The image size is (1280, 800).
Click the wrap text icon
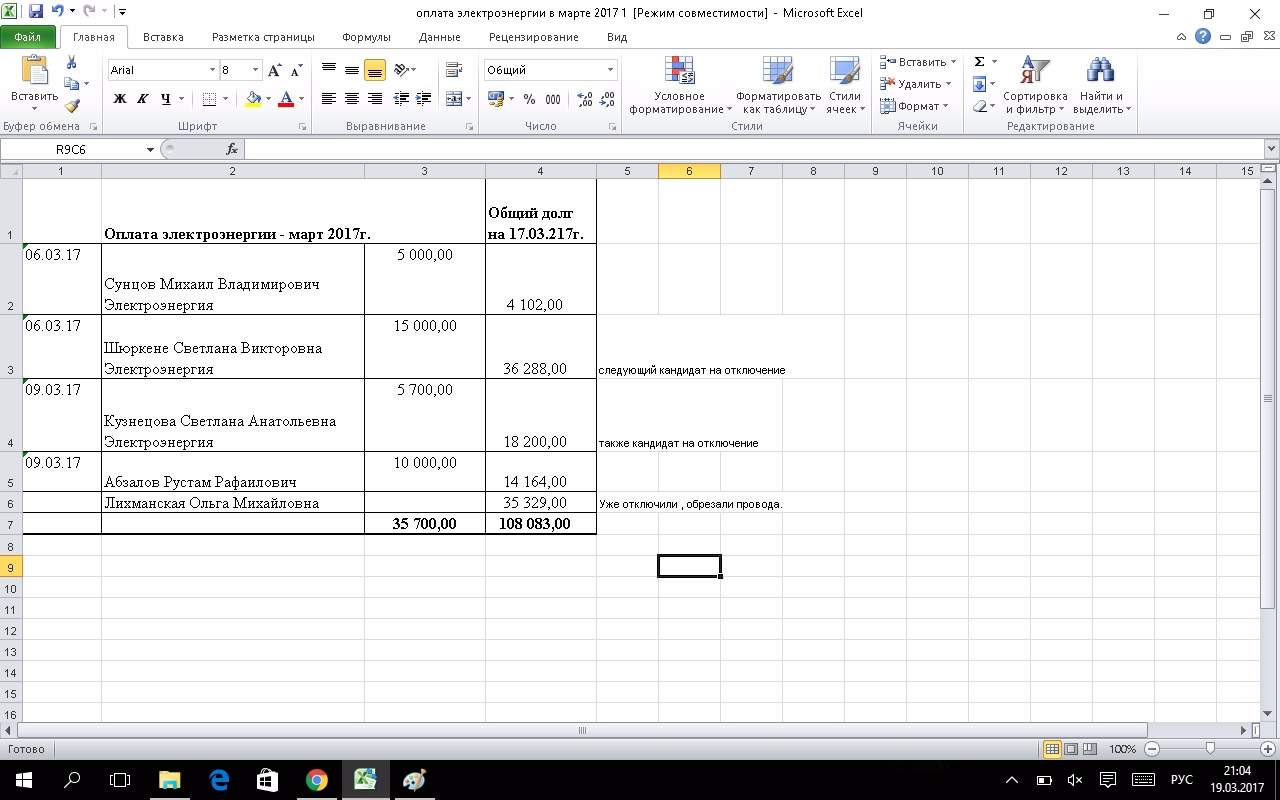(454, 70)
